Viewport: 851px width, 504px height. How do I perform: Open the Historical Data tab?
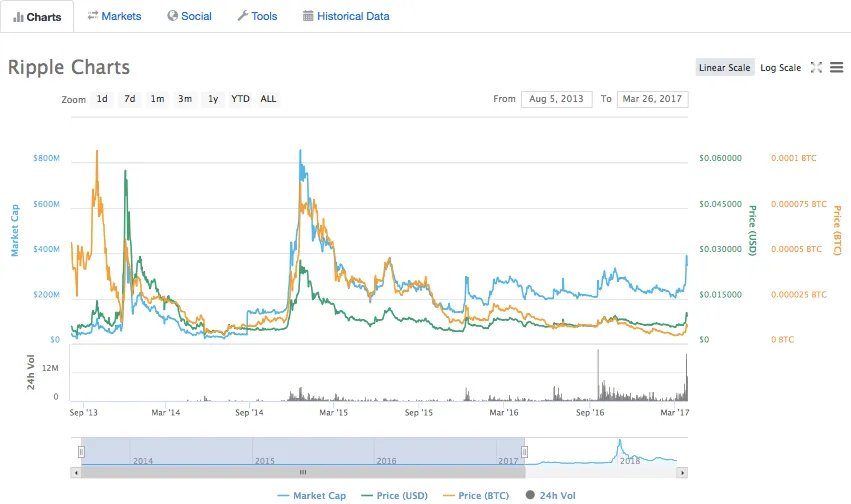(346, 16)
